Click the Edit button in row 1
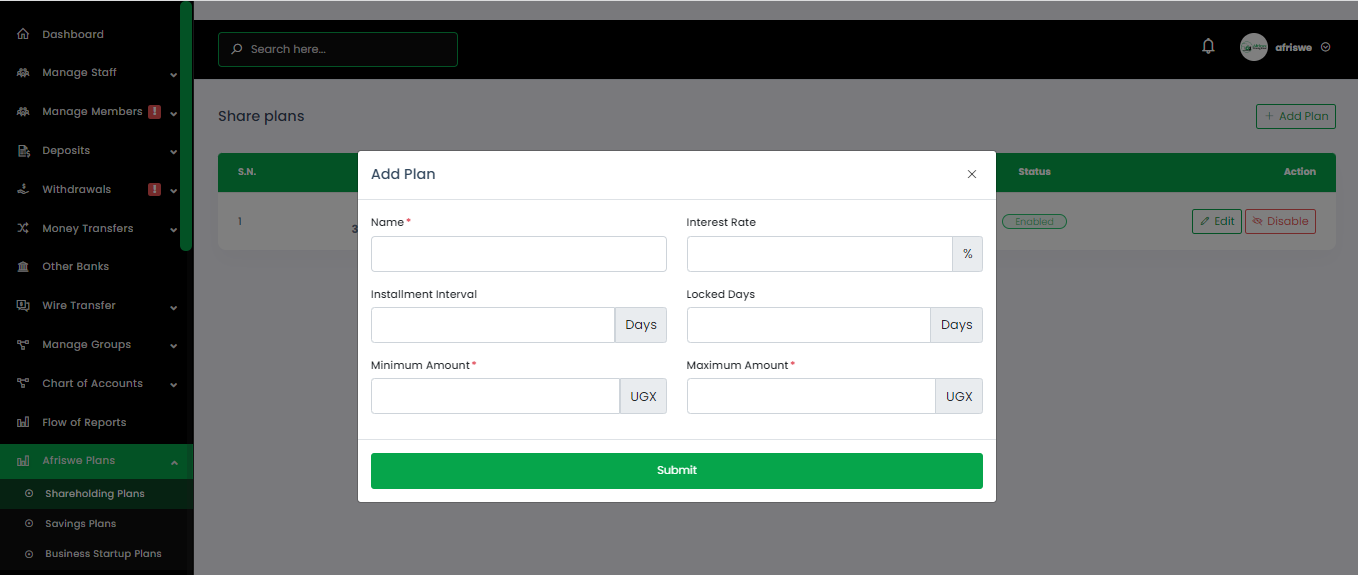Viewport: 1358px width, 575px height. click(x=1217, y=221)
